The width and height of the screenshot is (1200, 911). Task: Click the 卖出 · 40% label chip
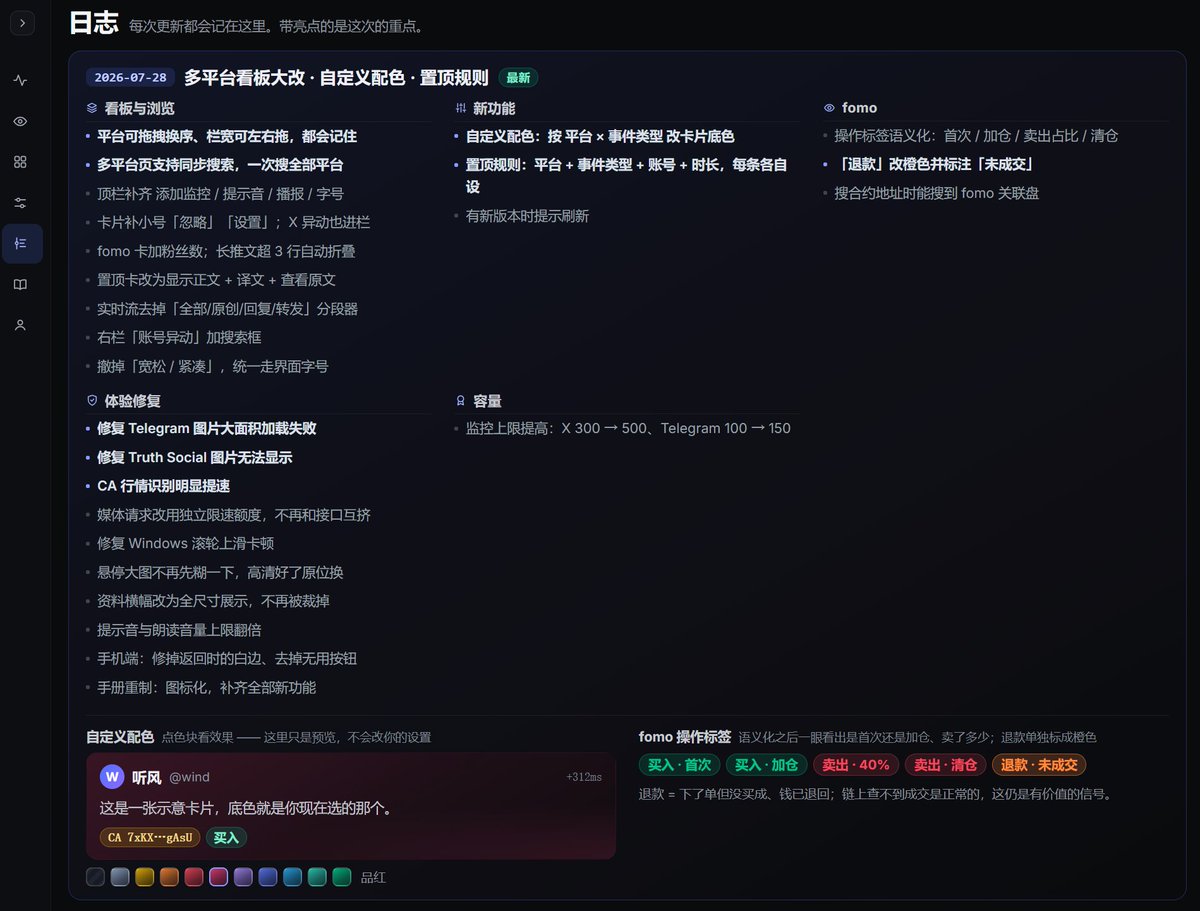tap(856, 765)
